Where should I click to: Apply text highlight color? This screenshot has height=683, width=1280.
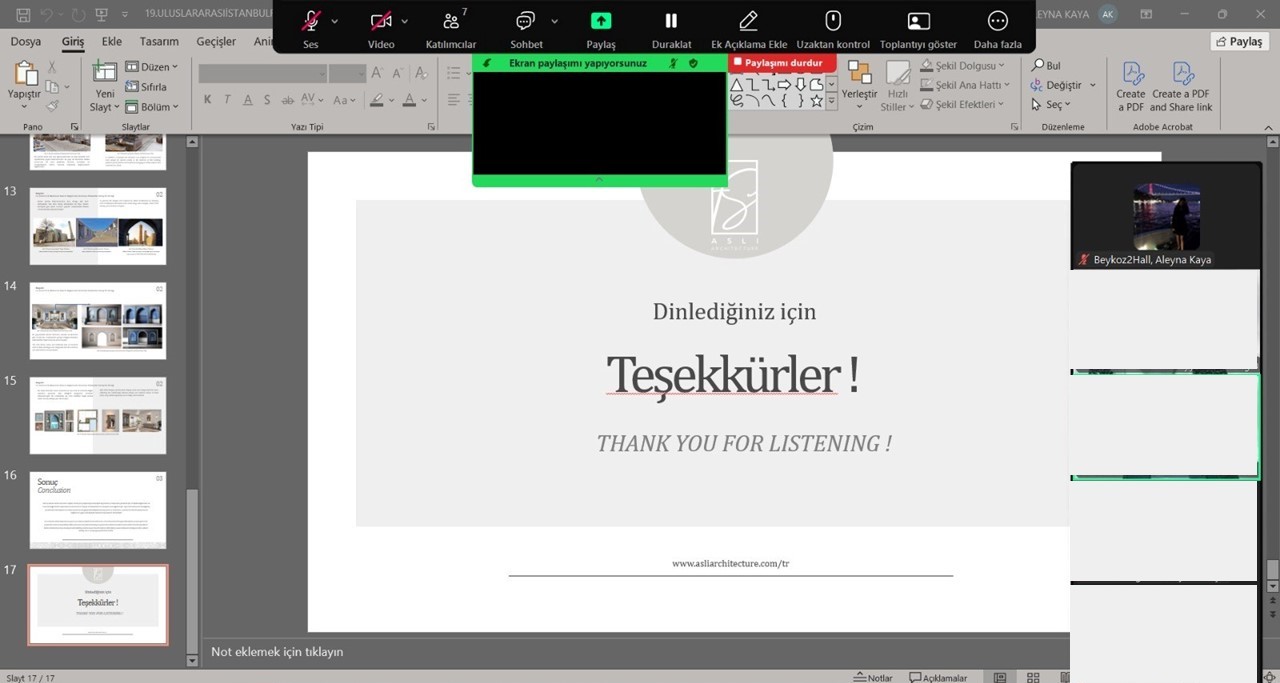(376, 100)
